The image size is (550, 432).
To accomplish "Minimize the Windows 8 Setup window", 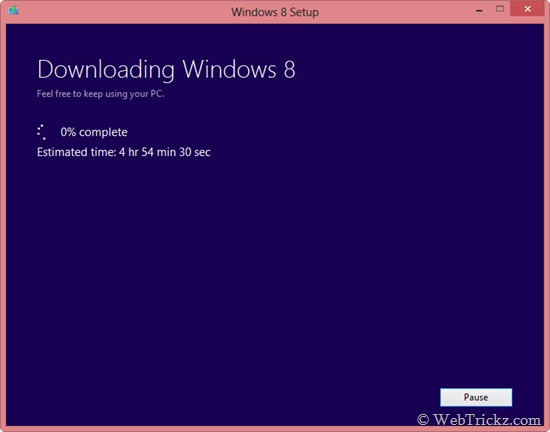I will point(479,11).
